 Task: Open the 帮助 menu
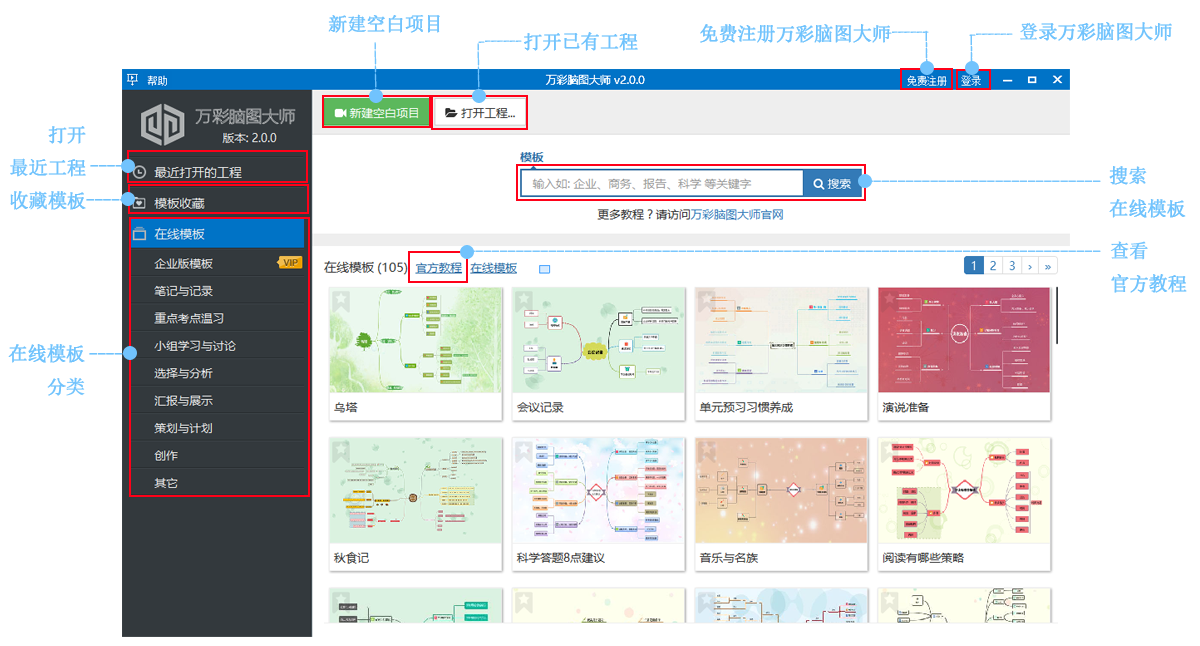157,81
